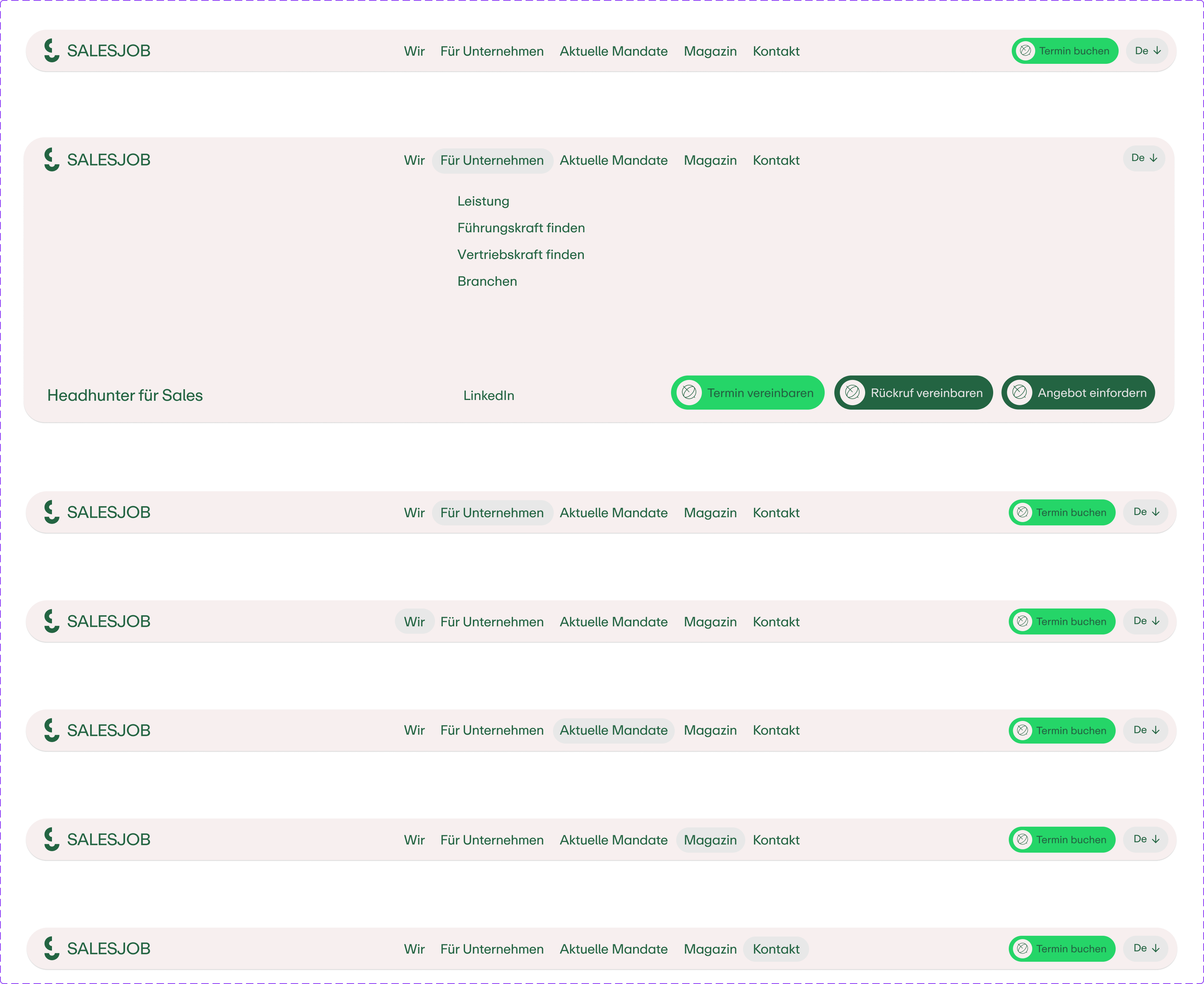Viewport: 1204px width, 984px height.
Task: Select Wir in collapsed navbar with Für Unternehmen highlighted
Action: pyautogui.click(x=414, y=513)
